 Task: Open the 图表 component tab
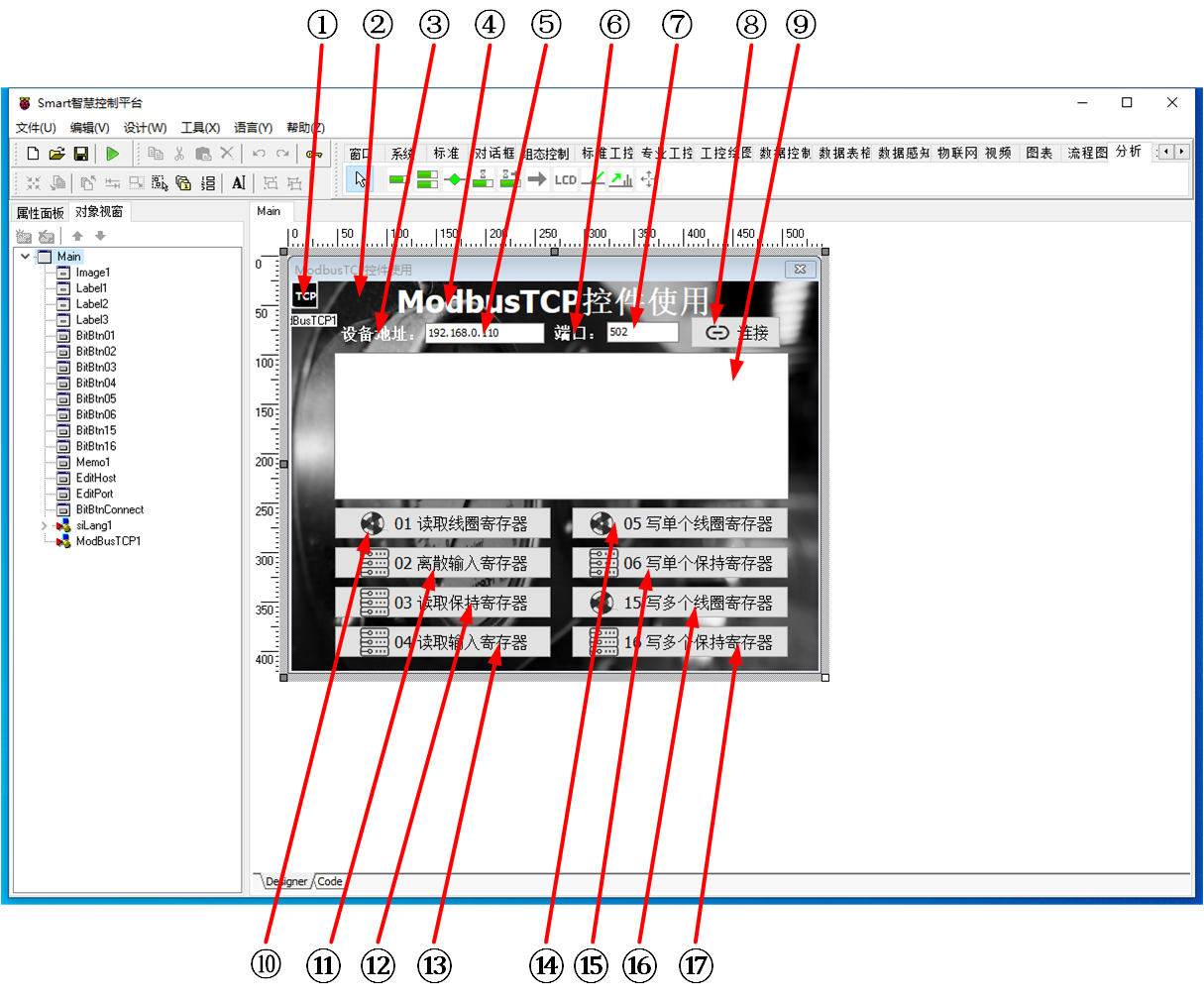(x=1040, y=153)
